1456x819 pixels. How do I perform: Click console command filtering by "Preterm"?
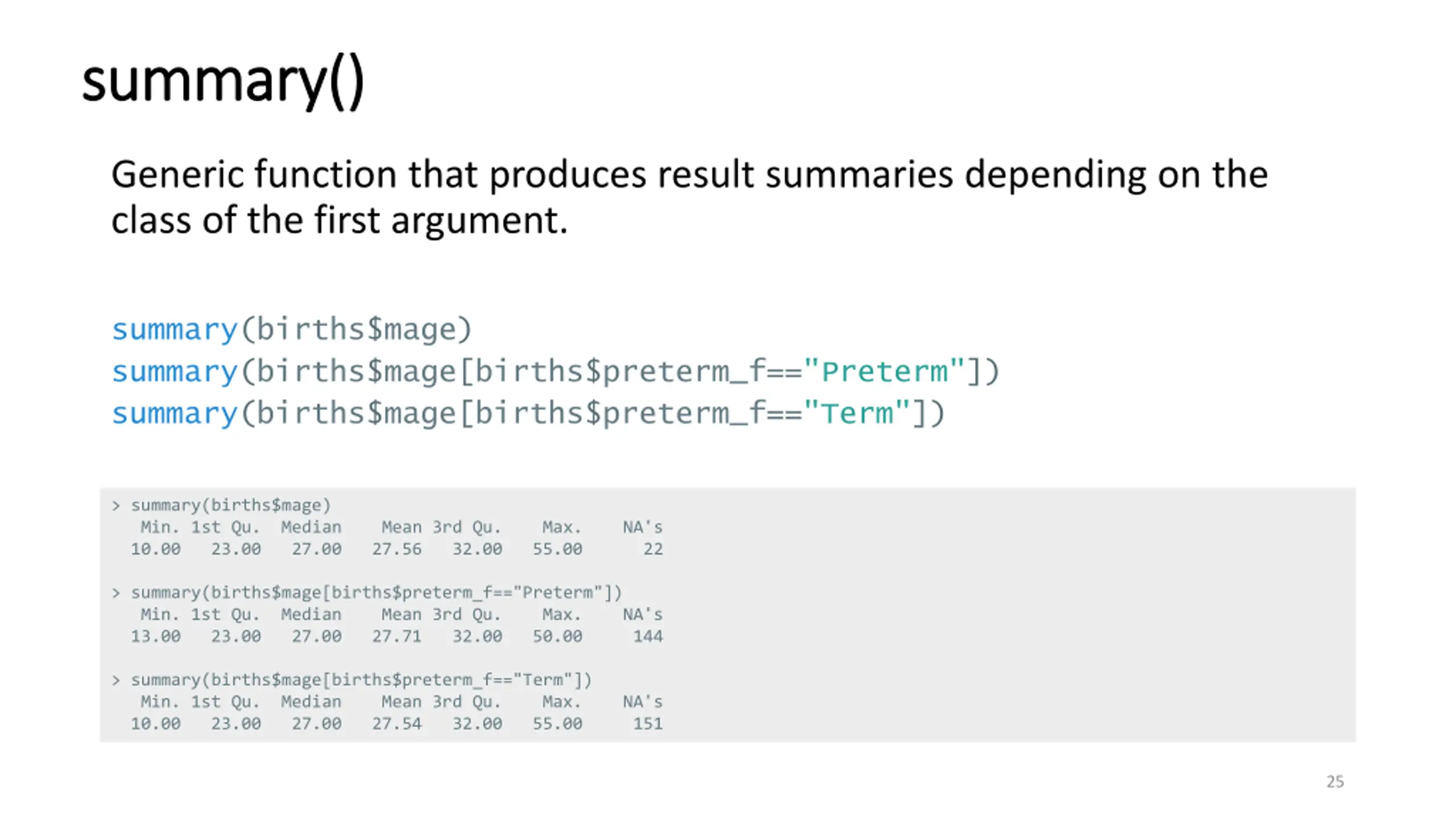click(367, 593)
